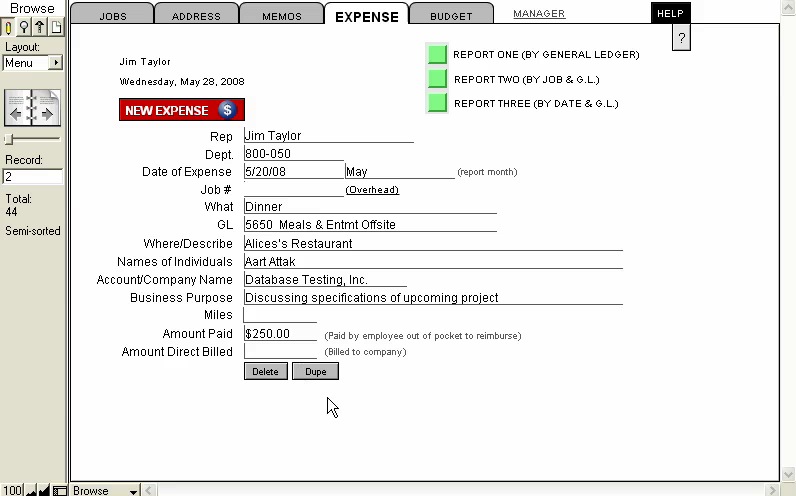The width and height of the screenshot is (796, 496).
Task: Click REPORT TWO (BY JOB & G.L.) label
Action: click(x=526, y=80)
